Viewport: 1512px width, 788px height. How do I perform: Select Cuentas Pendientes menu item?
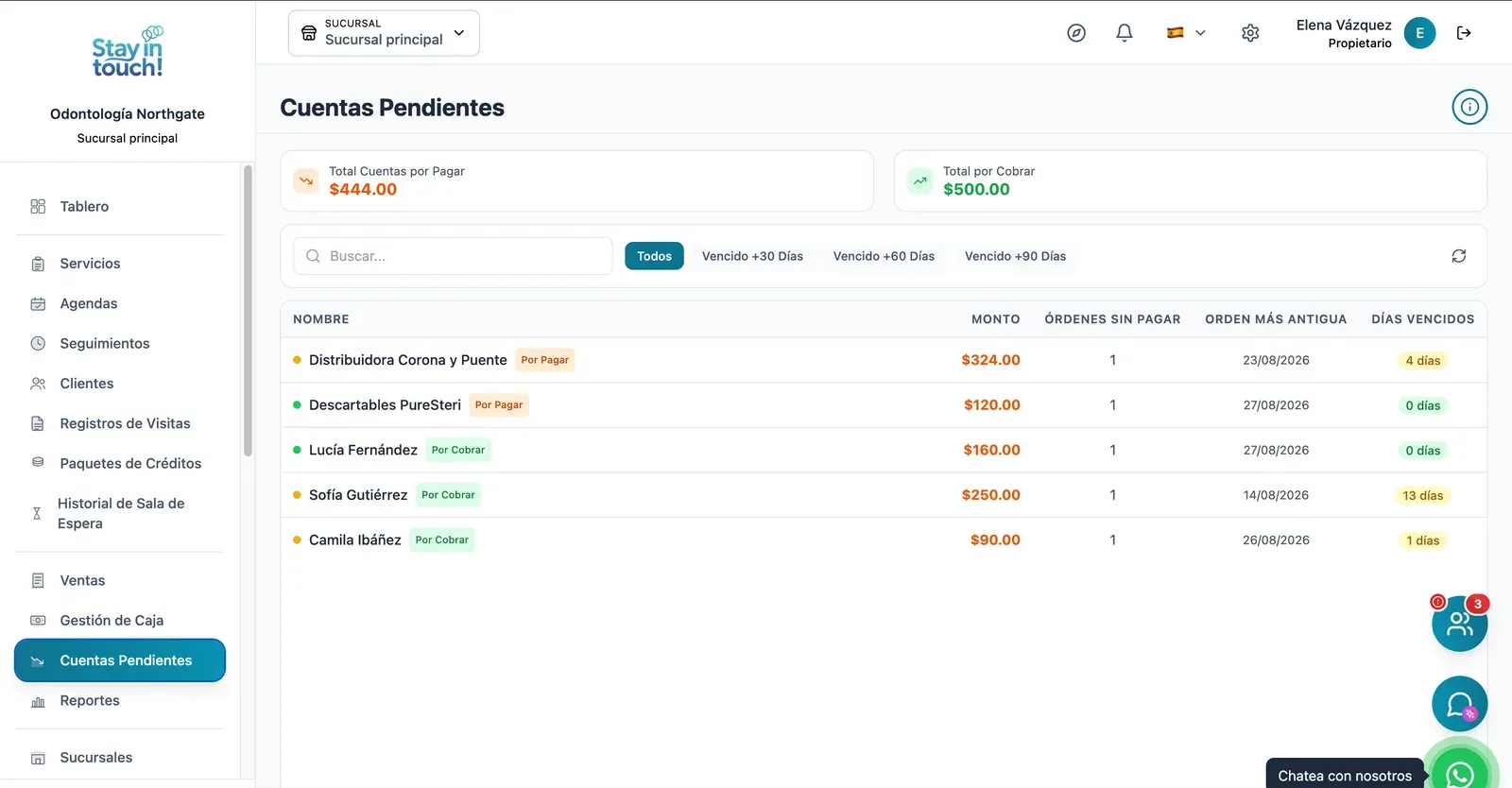pos(120,660)
